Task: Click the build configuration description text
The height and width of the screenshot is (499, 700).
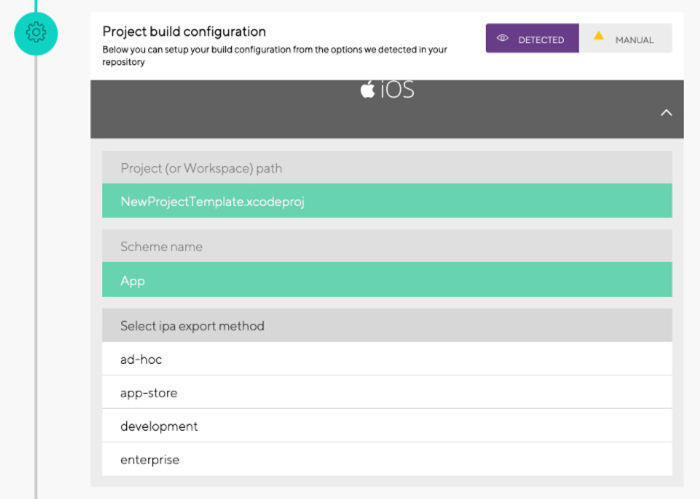Action: click(x=275, y=56)
